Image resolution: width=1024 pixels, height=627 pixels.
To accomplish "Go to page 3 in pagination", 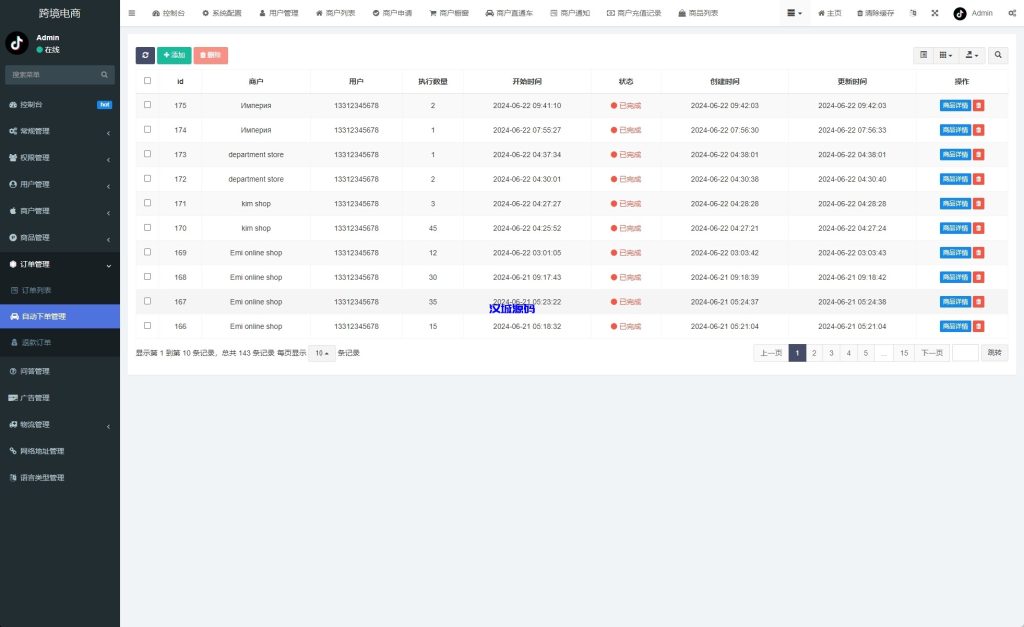I will click(828, 352).
